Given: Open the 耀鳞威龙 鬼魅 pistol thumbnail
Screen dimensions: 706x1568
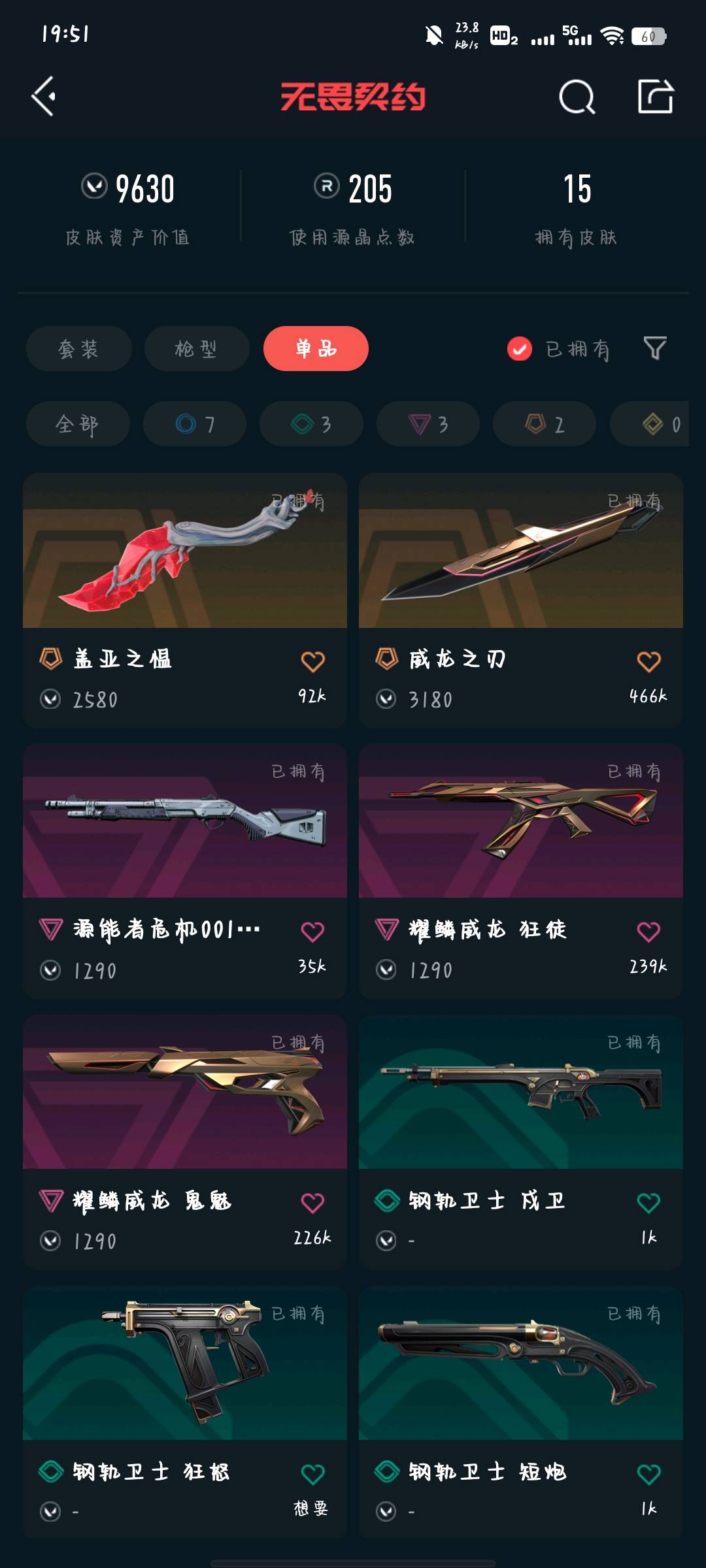Looking at the screenshot, I should (185, 1092).
